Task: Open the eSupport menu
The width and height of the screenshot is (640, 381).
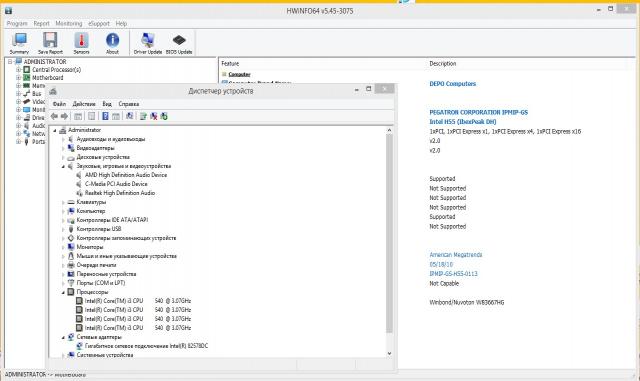Action: click(99, 24)
